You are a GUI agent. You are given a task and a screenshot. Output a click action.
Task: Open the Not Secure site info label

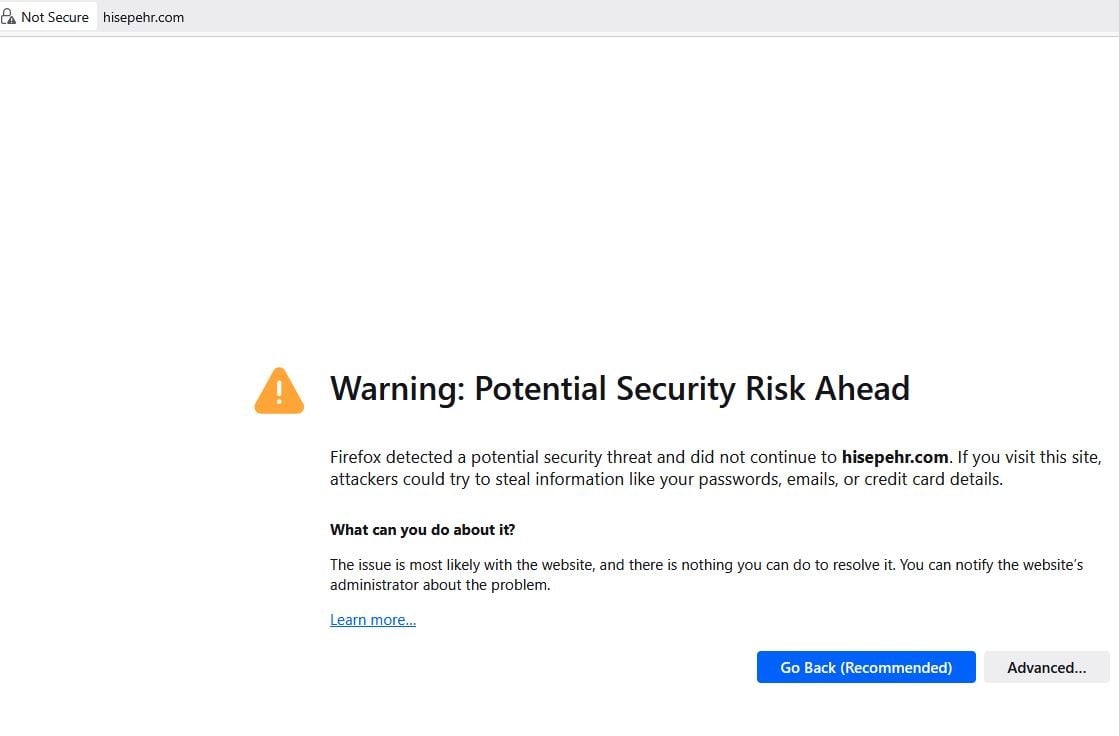pyautogui.click(x=54, y=17)
